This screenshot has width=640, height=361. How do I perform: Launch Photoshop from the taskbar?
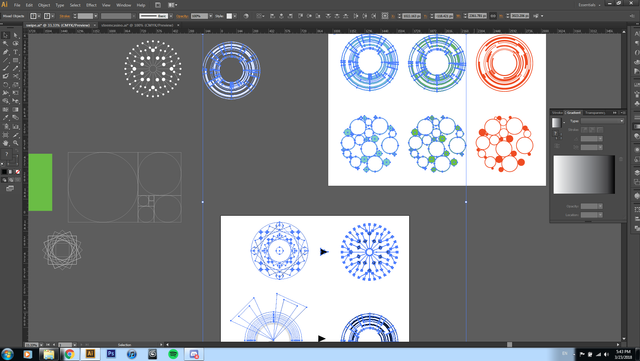click(x=111, y=354)
